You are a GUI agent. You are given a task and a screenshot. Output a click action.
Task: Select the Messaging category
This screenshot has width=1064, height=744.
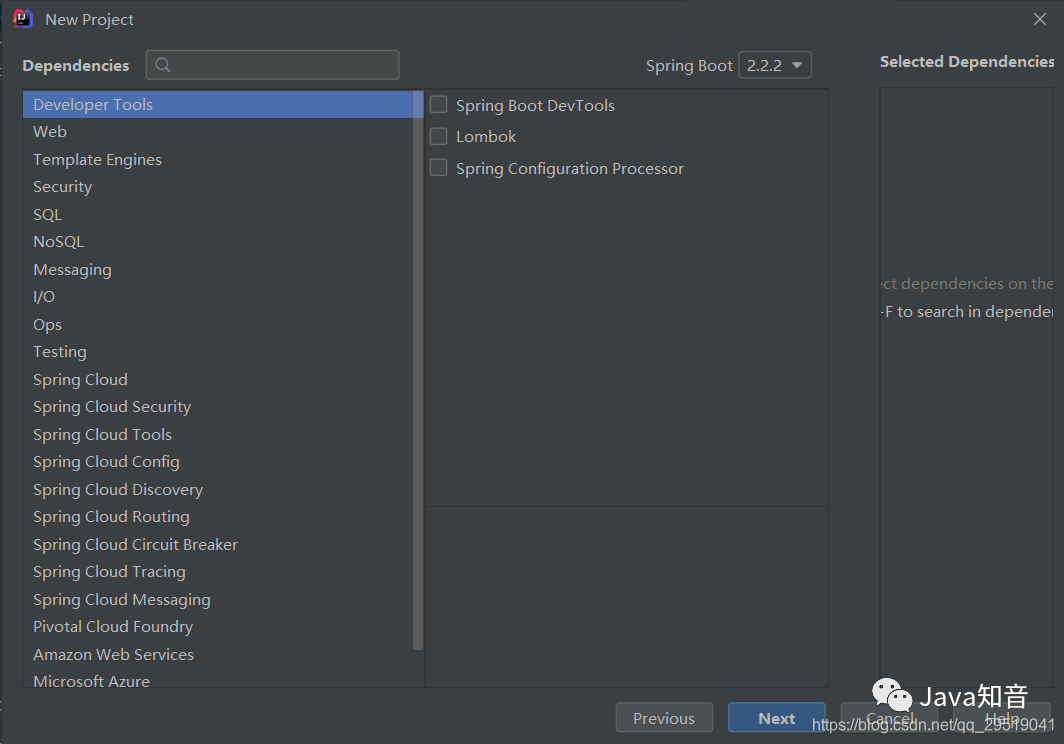pyautogui.click(x=218, y=269)
